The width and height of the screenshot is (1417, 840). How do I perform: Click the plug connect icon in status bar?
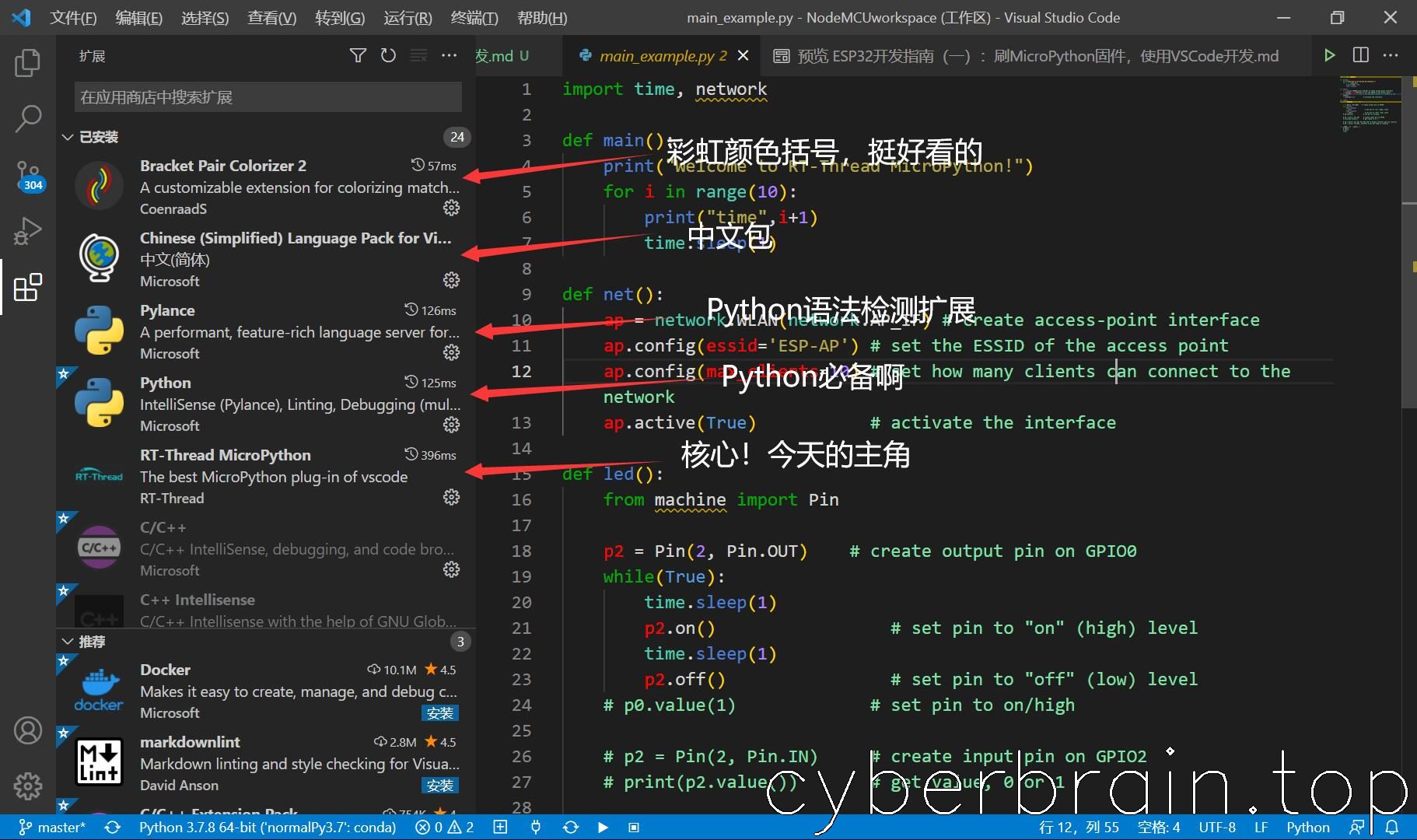536,827
